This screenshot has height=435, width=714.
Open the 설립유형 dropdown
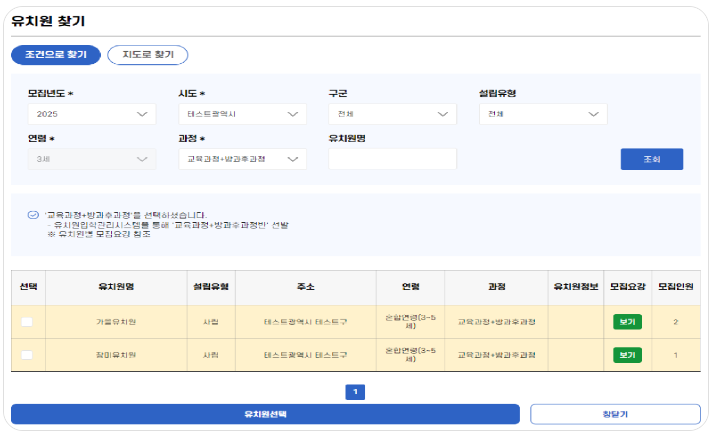(543, 114)
